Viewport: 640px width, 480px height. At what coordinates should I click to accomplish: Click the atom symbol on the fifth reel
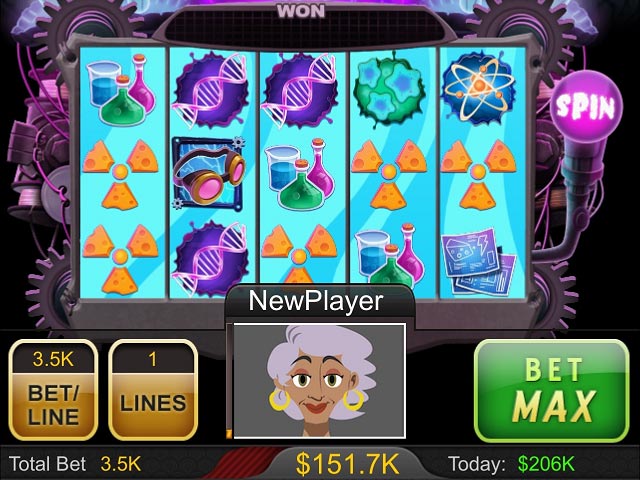click(478, 88)
